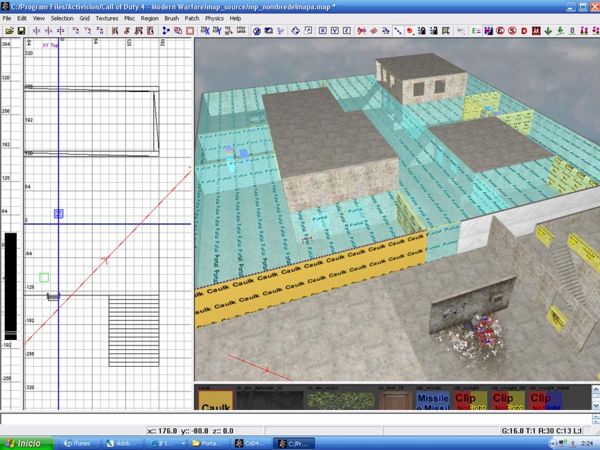Switch to the Y view button
Screen dimensions: 600x450
pyautogui.click(x=335, y=31)
